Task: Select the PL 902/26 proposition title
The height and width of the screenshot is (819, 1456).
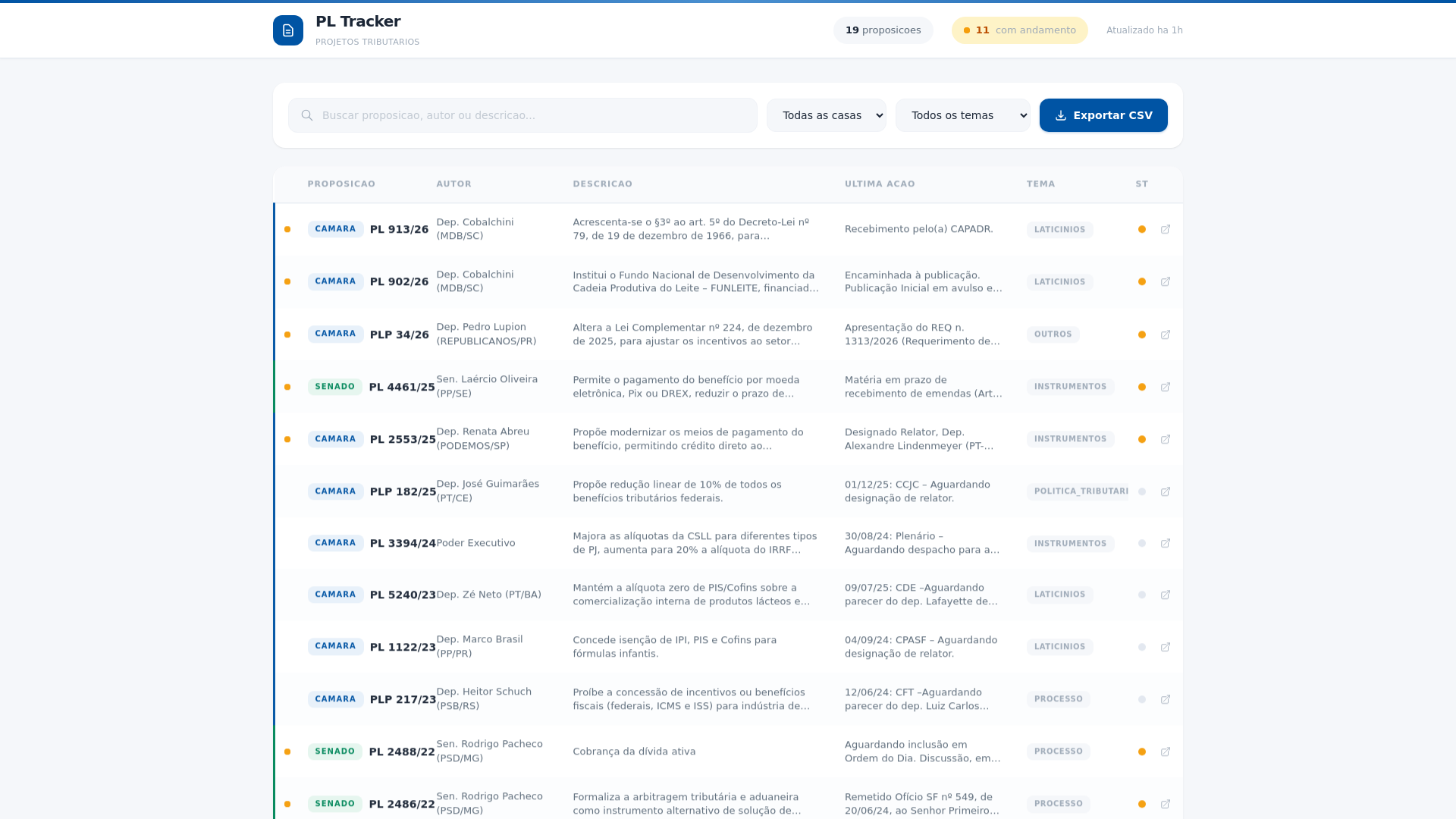Action: [x=399, y=281]
